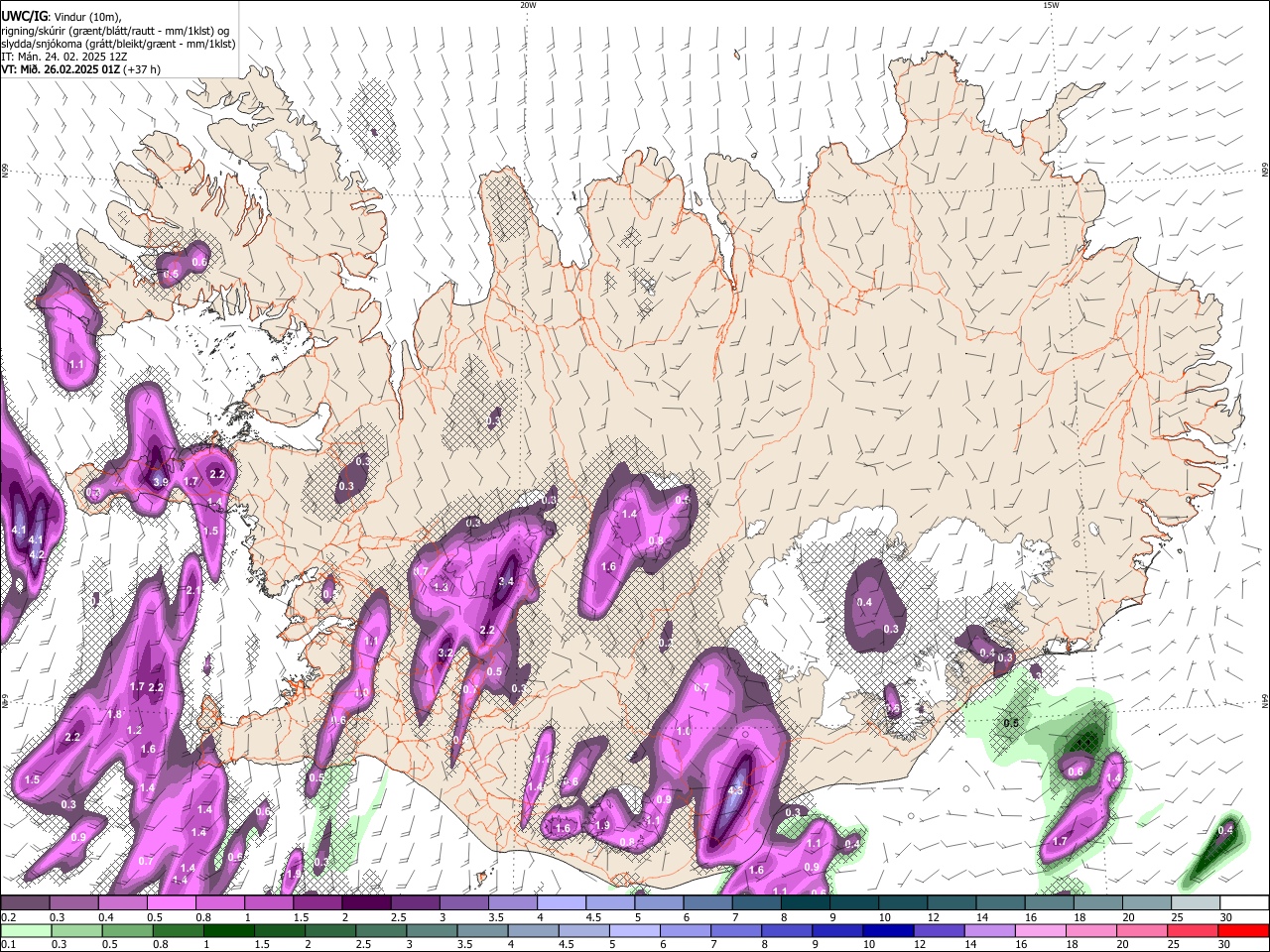Click the 3.2 precipitation value on the map
This screenshot has height=952, width=1270.
tap(445, 654)
